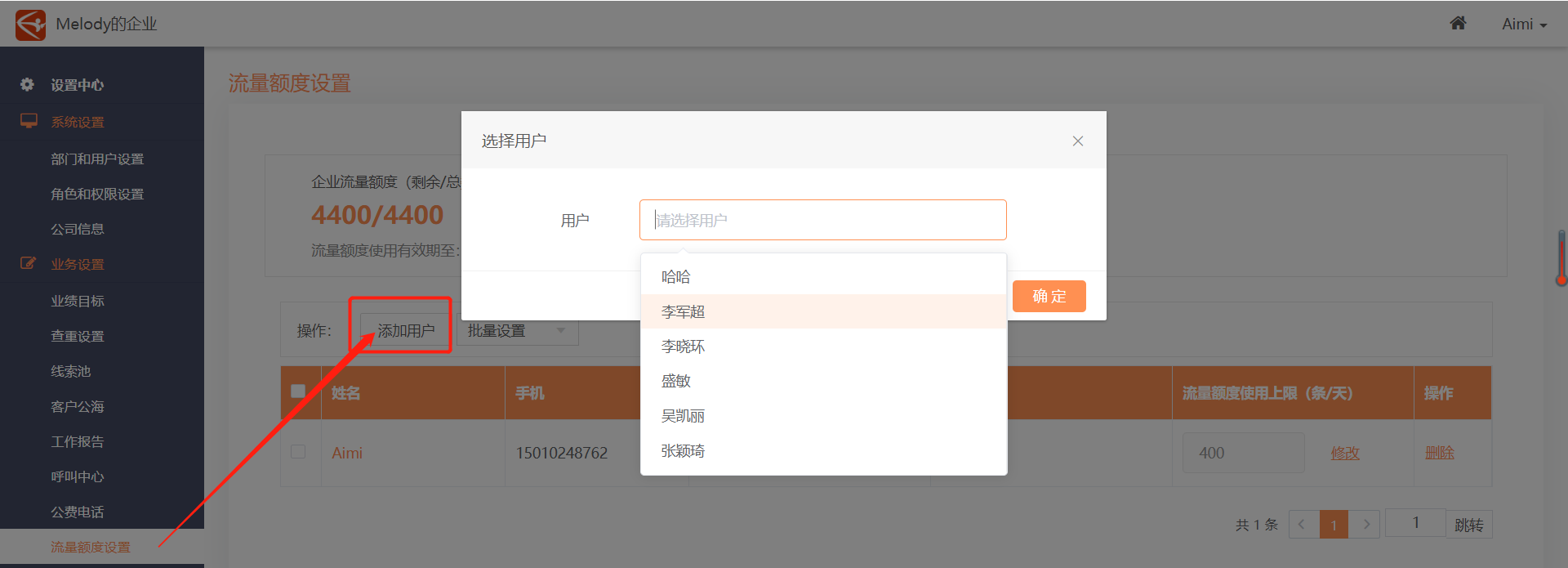
Task: Select 李军超 from the user dropdown list
Action: (x=684, y=311)
